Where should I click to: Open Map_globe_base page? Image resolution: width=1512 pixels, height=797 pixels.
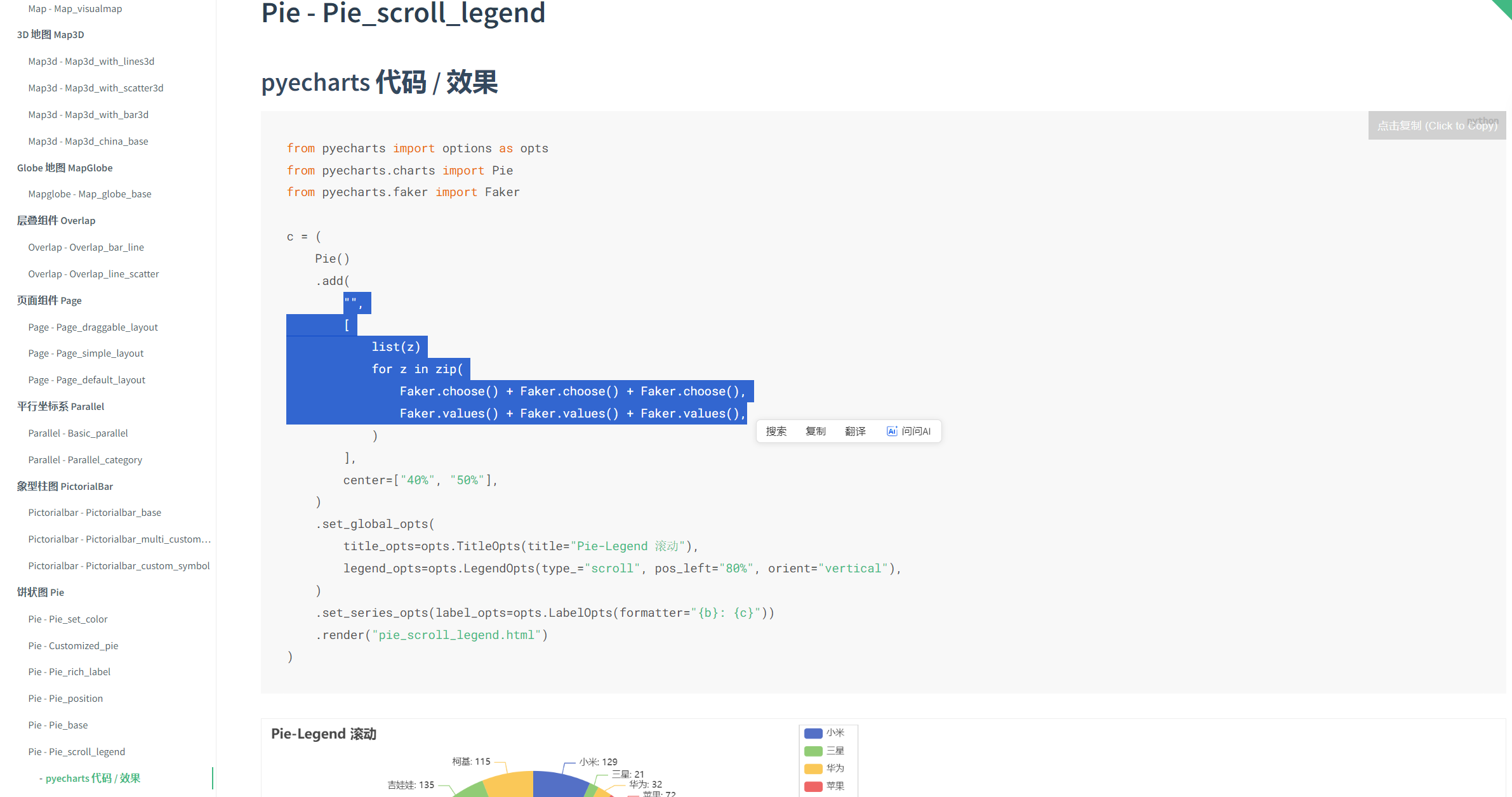[x=90, y=194]
